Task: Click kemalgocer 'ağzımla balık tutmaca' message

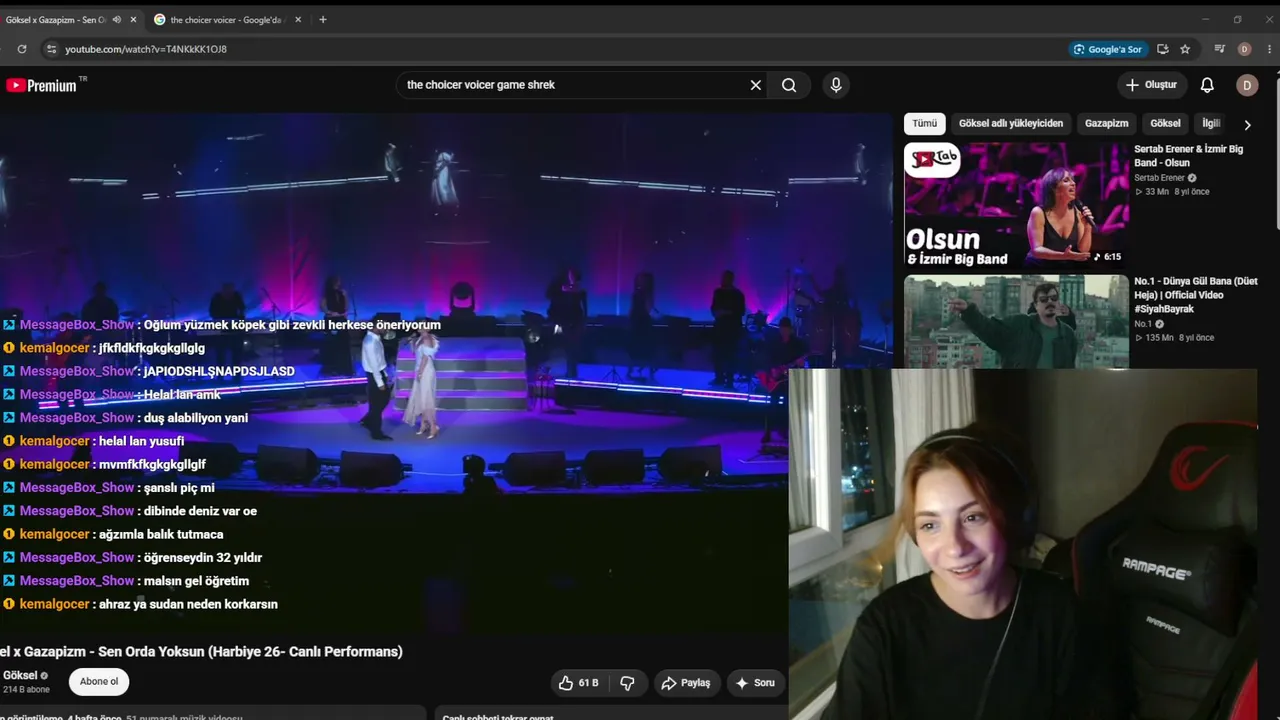Action: pos(113,534)
